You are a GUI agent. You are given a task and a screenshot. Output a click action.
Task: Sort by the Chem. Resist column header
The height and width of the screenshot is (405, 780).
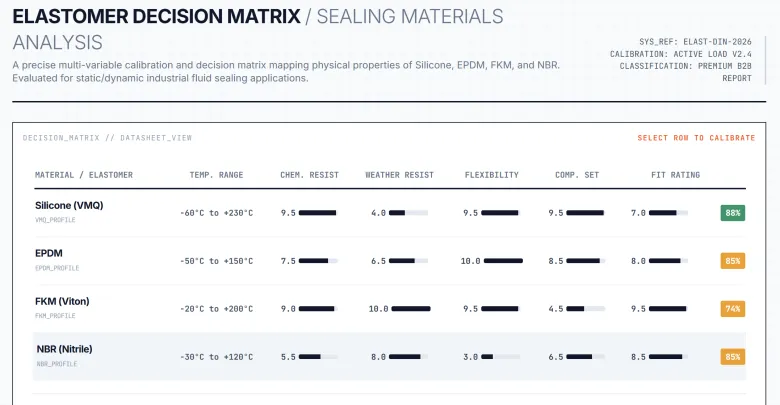coord(309,175)
